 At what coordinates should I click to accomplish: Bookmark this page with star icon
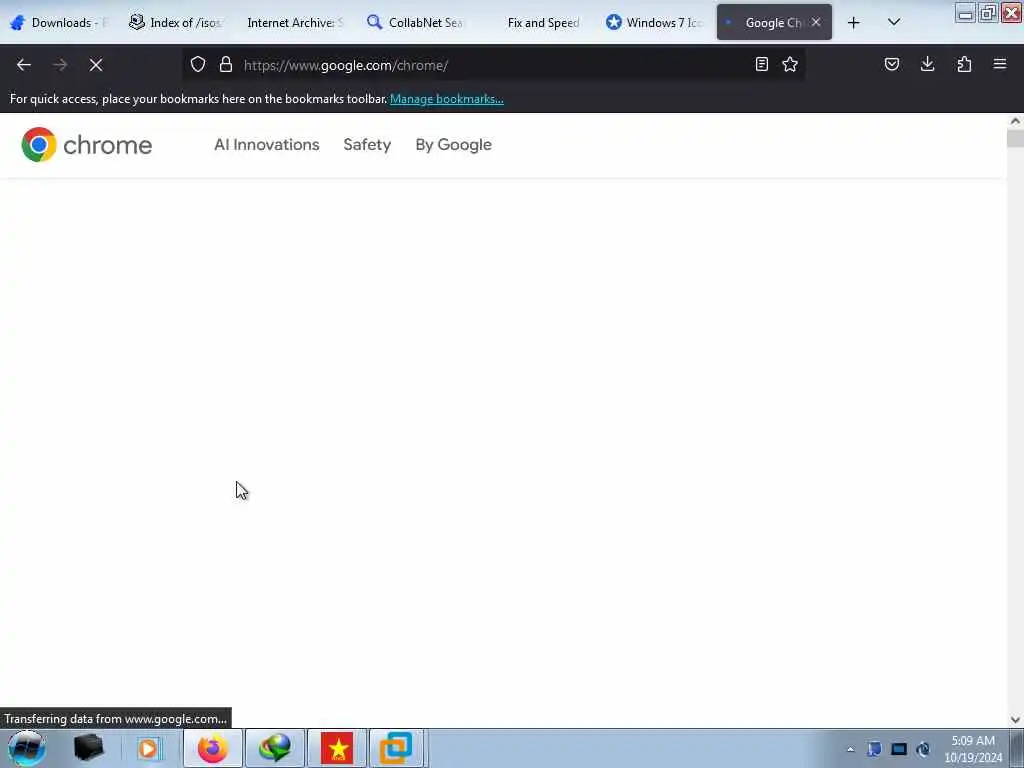tap(790, 64)
